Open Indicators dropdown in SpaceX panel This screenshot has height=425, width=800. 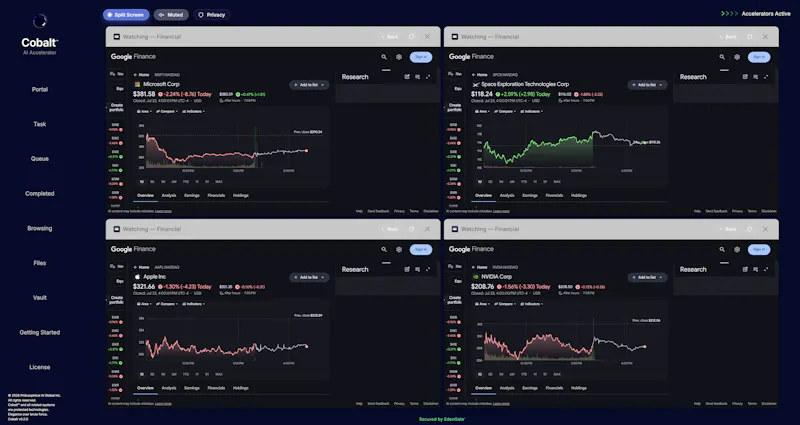[532, 111]
